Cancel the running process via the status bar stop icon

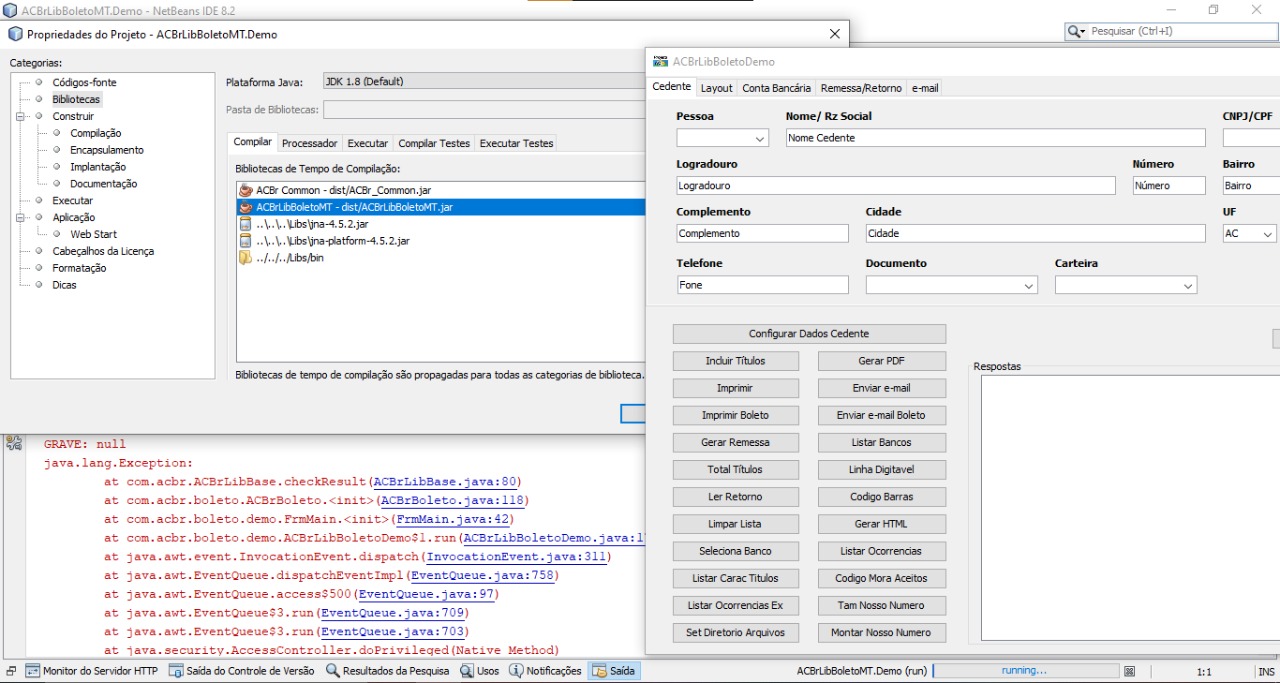click(x=1129, y=671)
